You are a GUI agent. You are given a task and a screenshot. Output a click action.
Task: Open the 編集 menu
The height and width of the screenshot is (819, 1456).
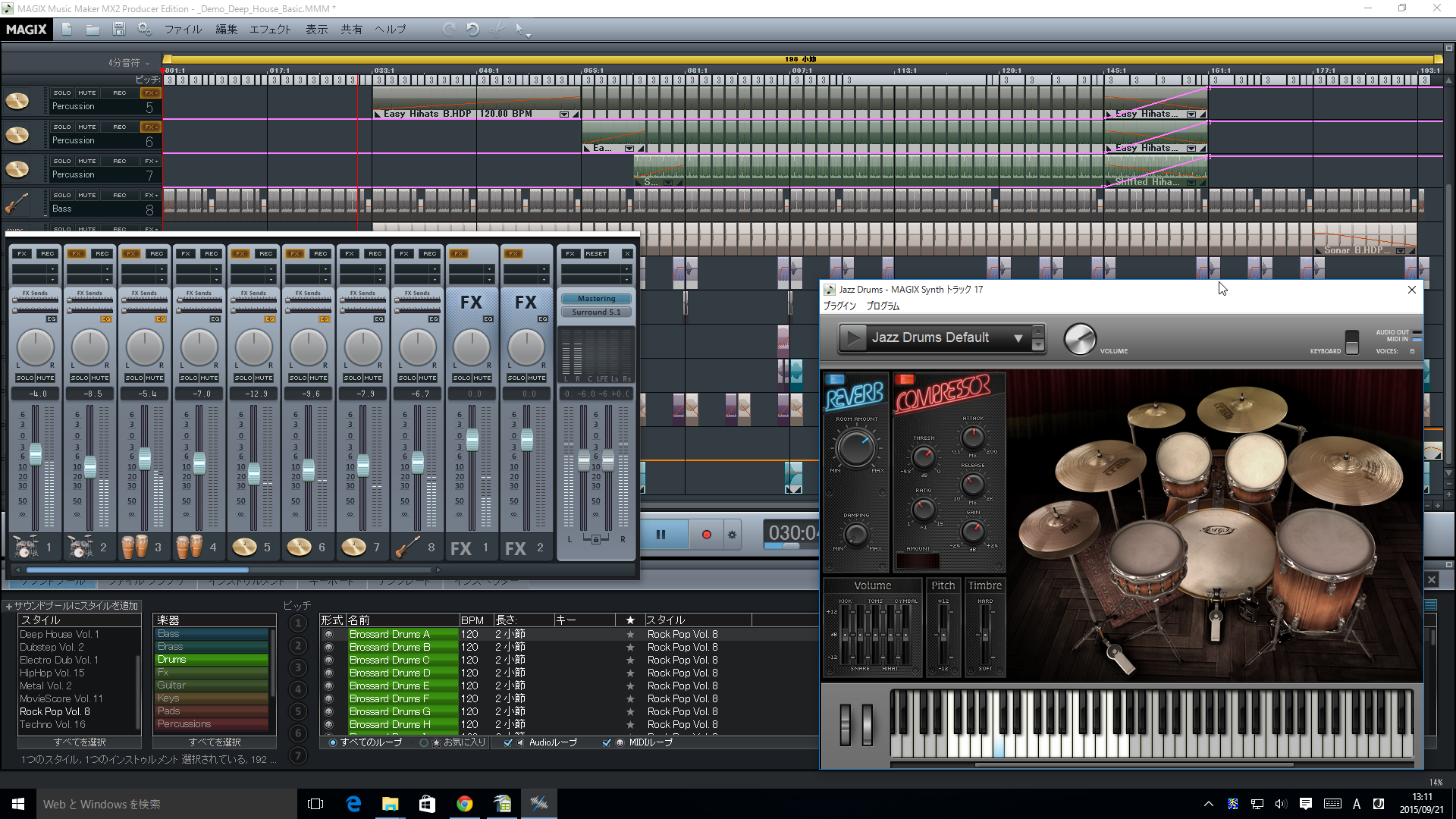pos(226,29)
